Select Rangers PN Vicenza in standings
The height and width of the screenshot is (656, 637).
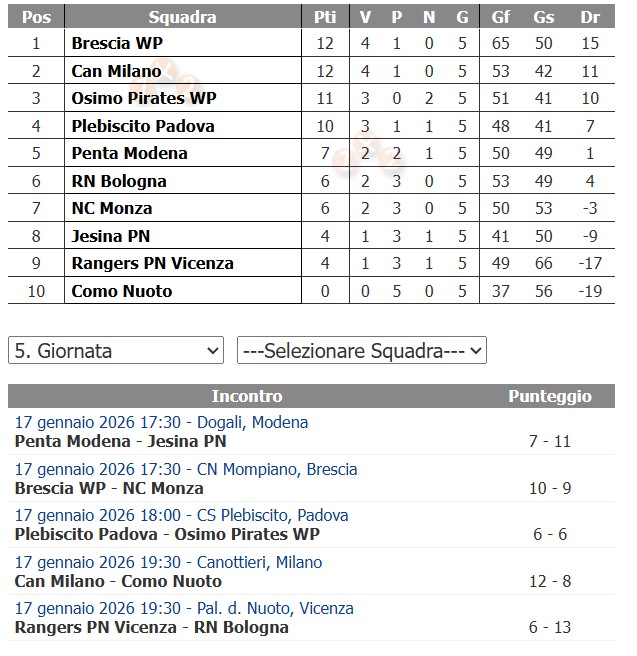(x=152, y=263)
